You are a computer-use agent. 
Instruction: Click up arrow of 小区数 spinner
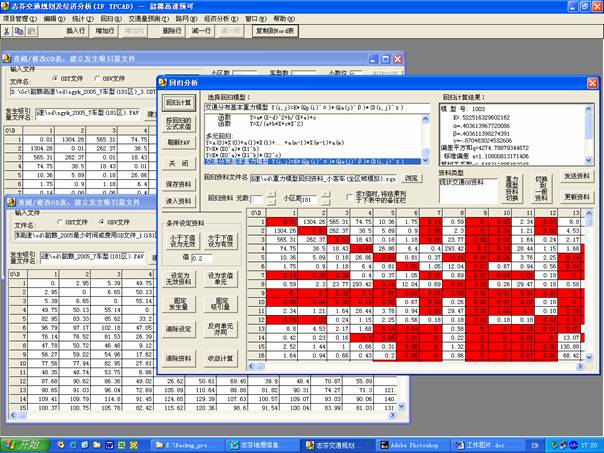coord(326,195)
